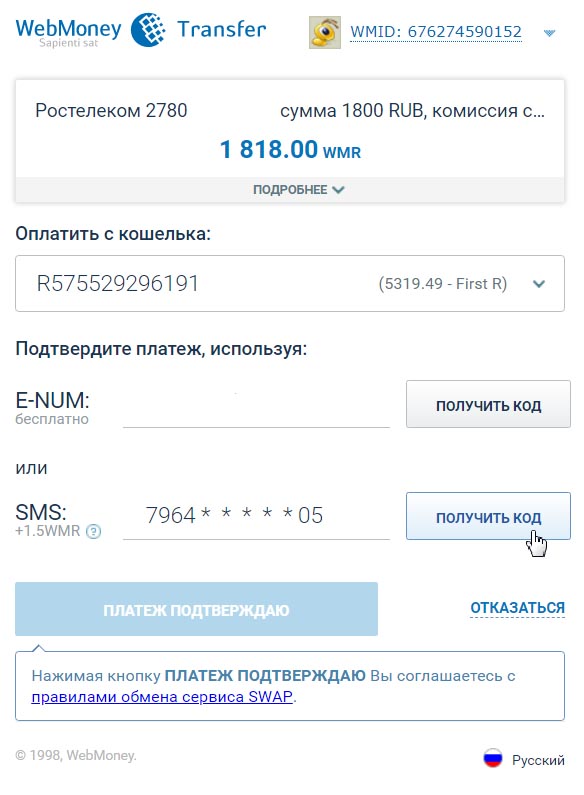Click WMID: 676274590152 link
Image resolution: width=584 pixels, height=795 pixels.
click(x=436, y=32)
